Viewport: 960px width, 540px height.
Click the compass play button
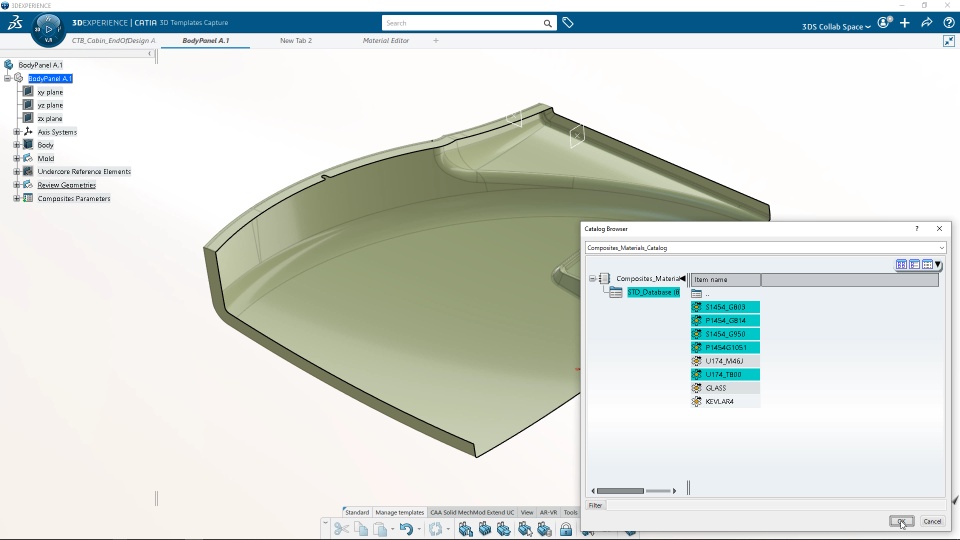[x=48, y=29]
